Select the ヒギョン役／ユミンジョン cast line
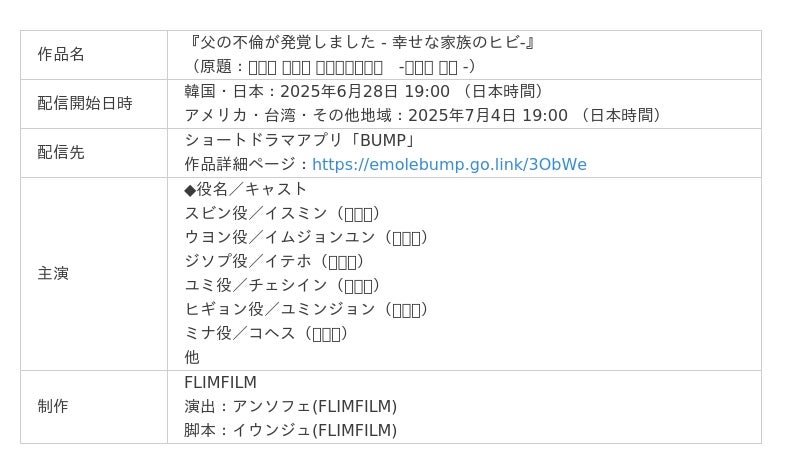This screenshot has height=474, width=800. [306, 309]
